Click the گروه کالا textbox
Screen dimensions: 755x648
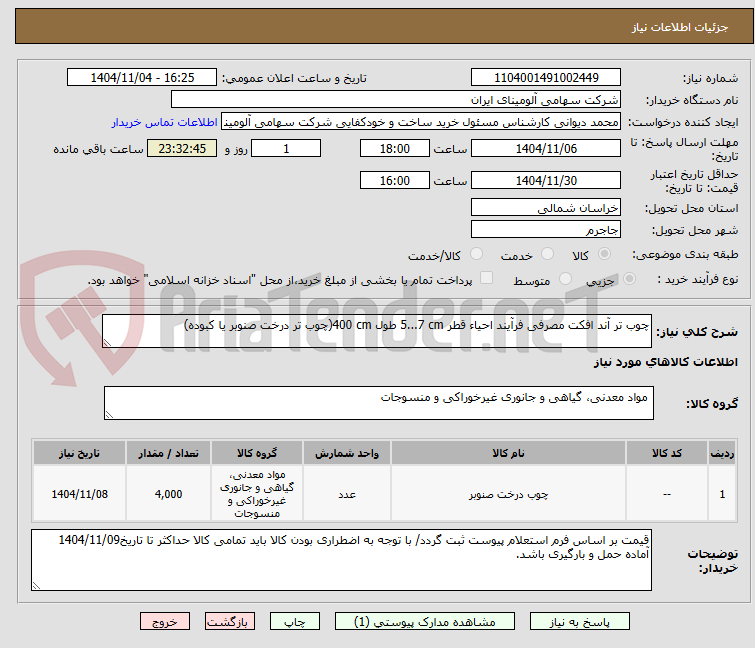379,403
